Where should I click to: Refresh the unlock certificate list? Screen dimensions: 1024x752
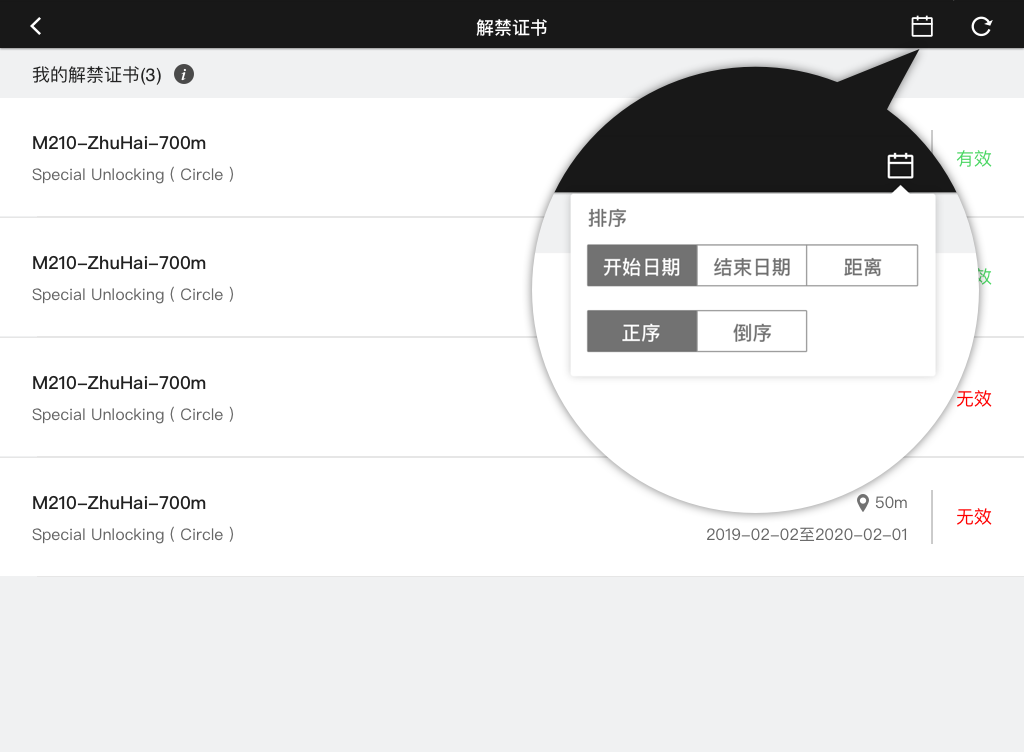click(981, 26)
